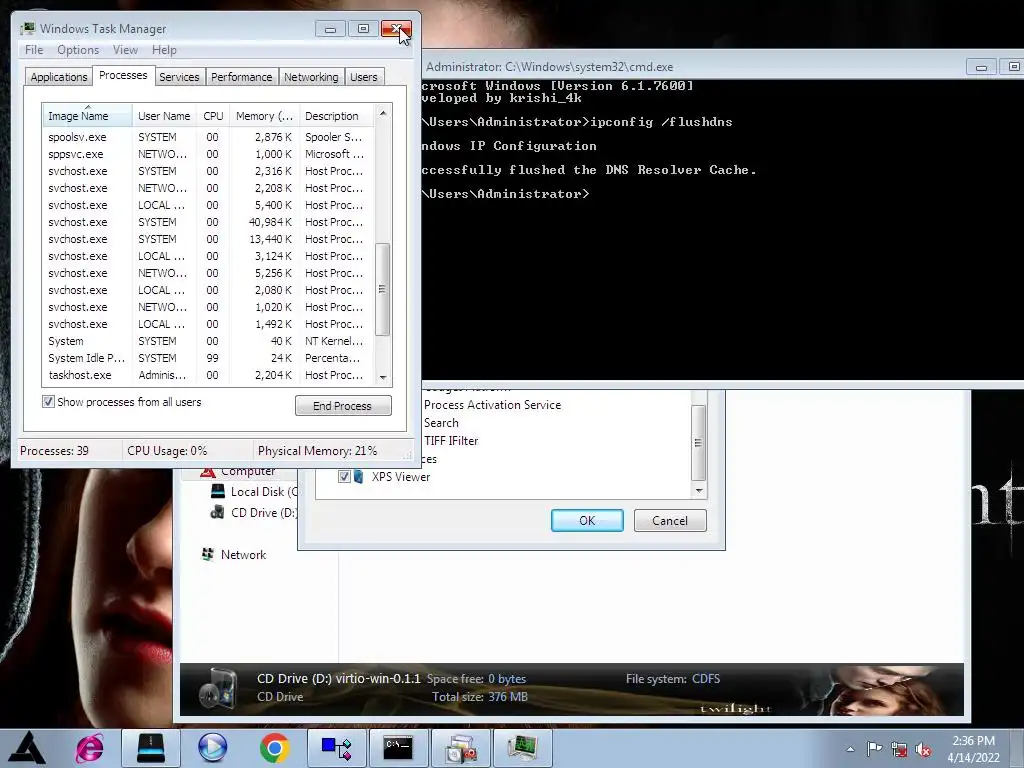Switch to the Services tab
1024x768 pixels.
click(x=179, y=77)
